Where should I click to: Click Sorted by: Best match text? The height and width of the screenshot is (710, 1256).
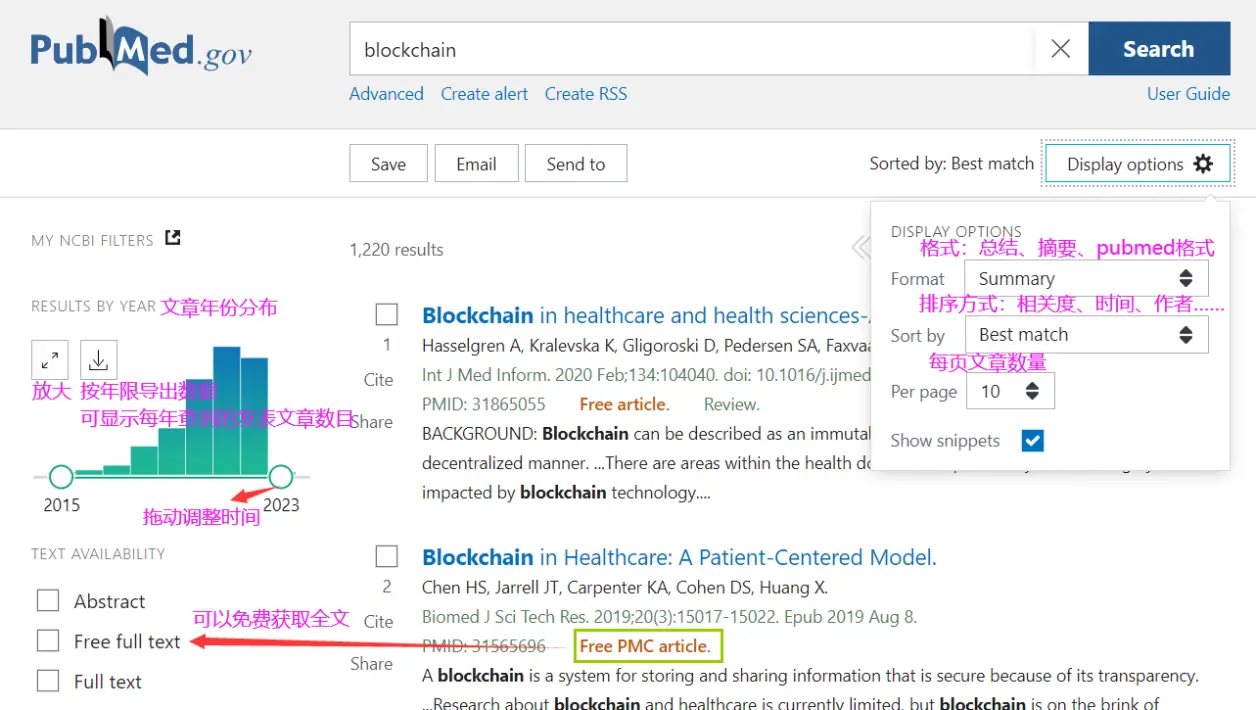coord(951,163)
